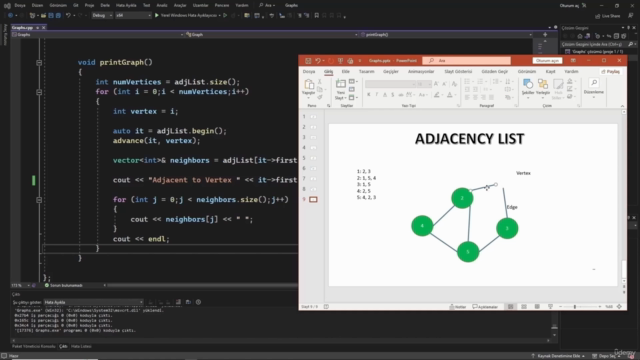Toggle text shadow (S) in PowerPoint ribbon

(393, 95)
